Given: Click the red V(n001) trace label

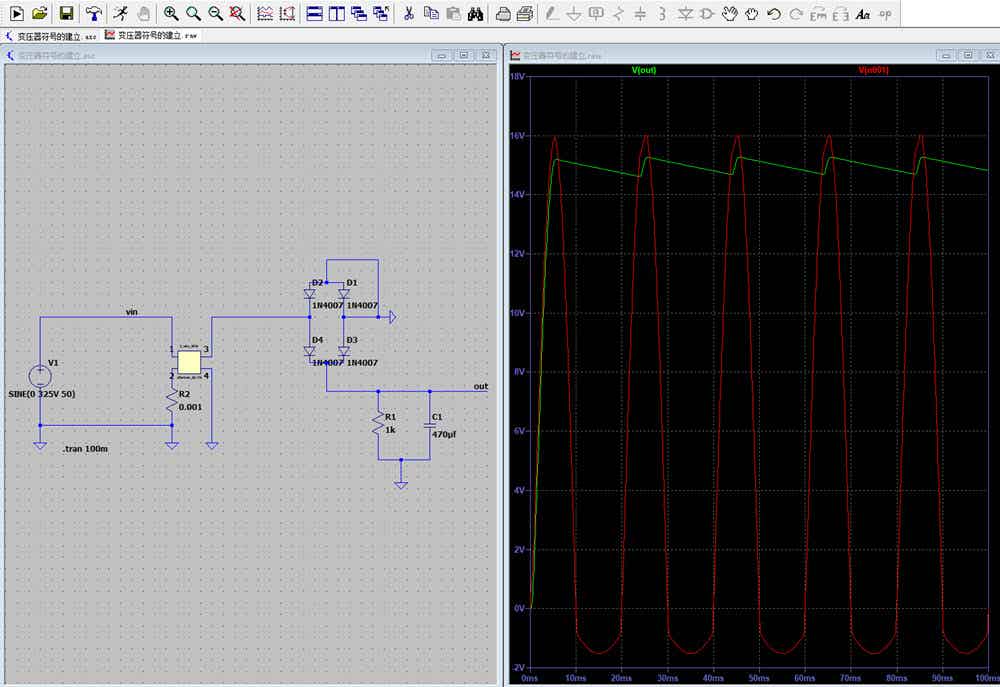Looking at the screenshot, I should [873, 70].
